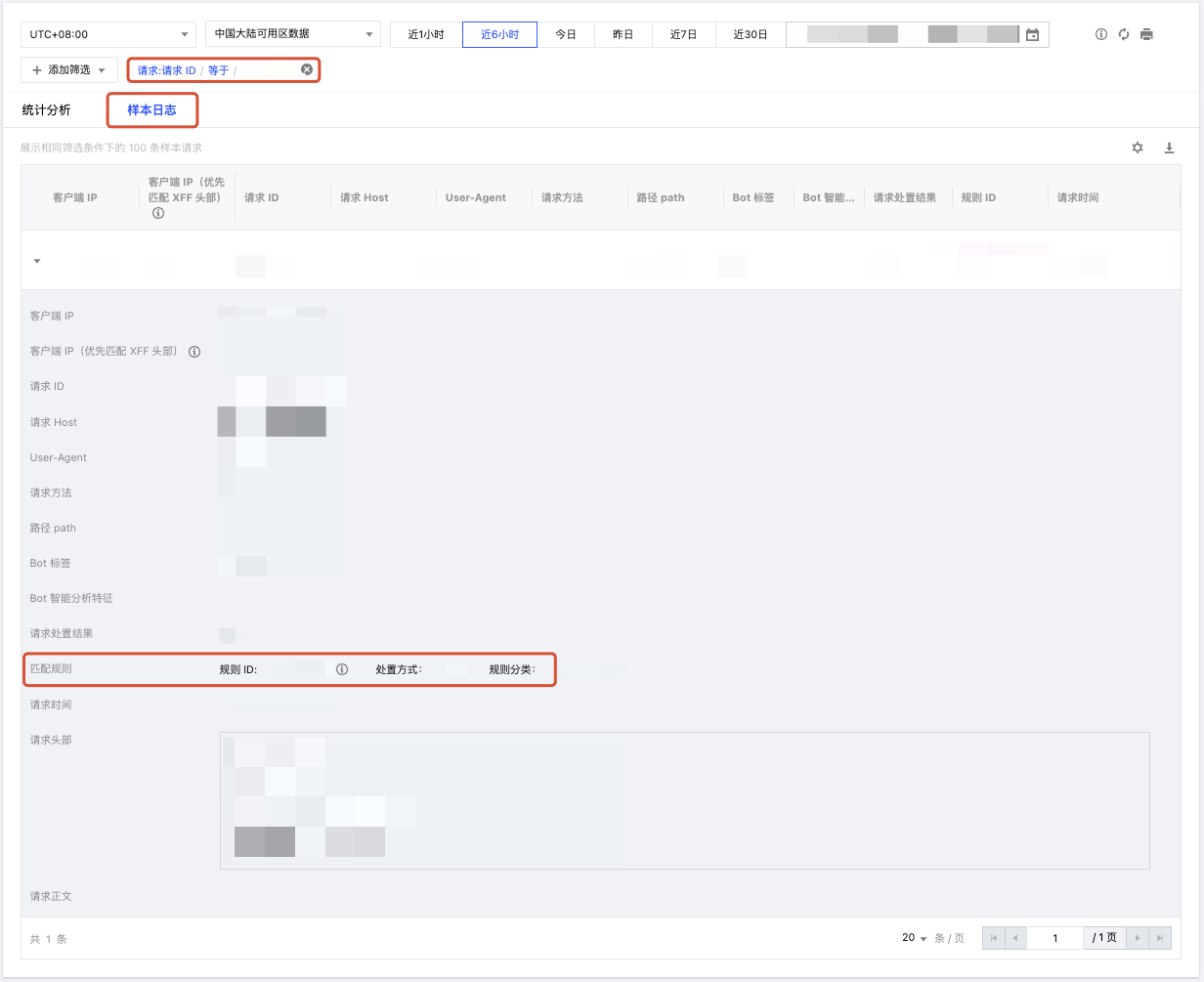Image resolution: width=1204 pixels, height=982 pixels.
Task: Click info icon in XFF column header
Action: pyautogui.click(x=158, y=213)
